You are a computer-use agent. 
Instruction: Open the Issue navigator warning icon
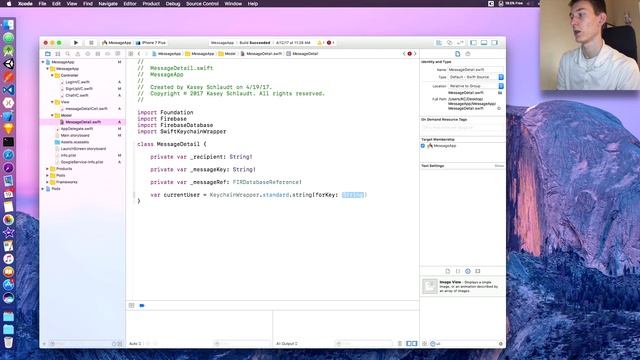[78, 54]
